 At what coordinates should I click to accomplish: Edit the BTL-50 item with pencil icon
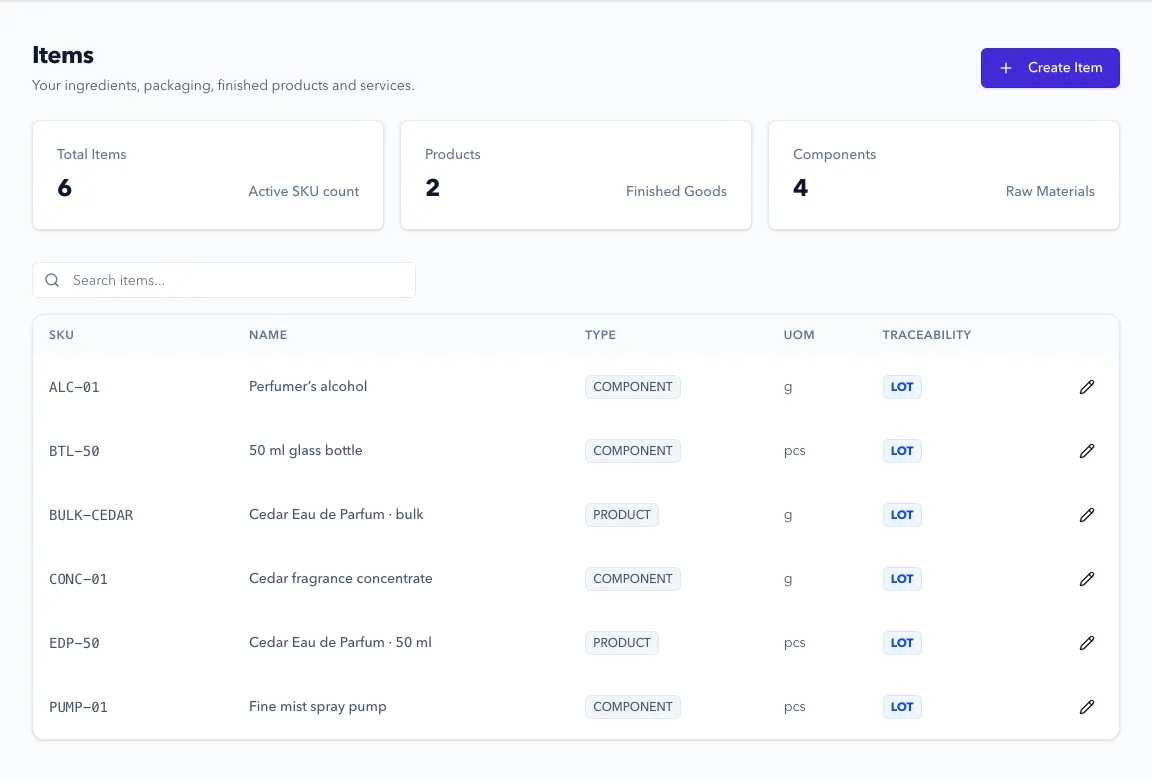[x=1087, y=451]
